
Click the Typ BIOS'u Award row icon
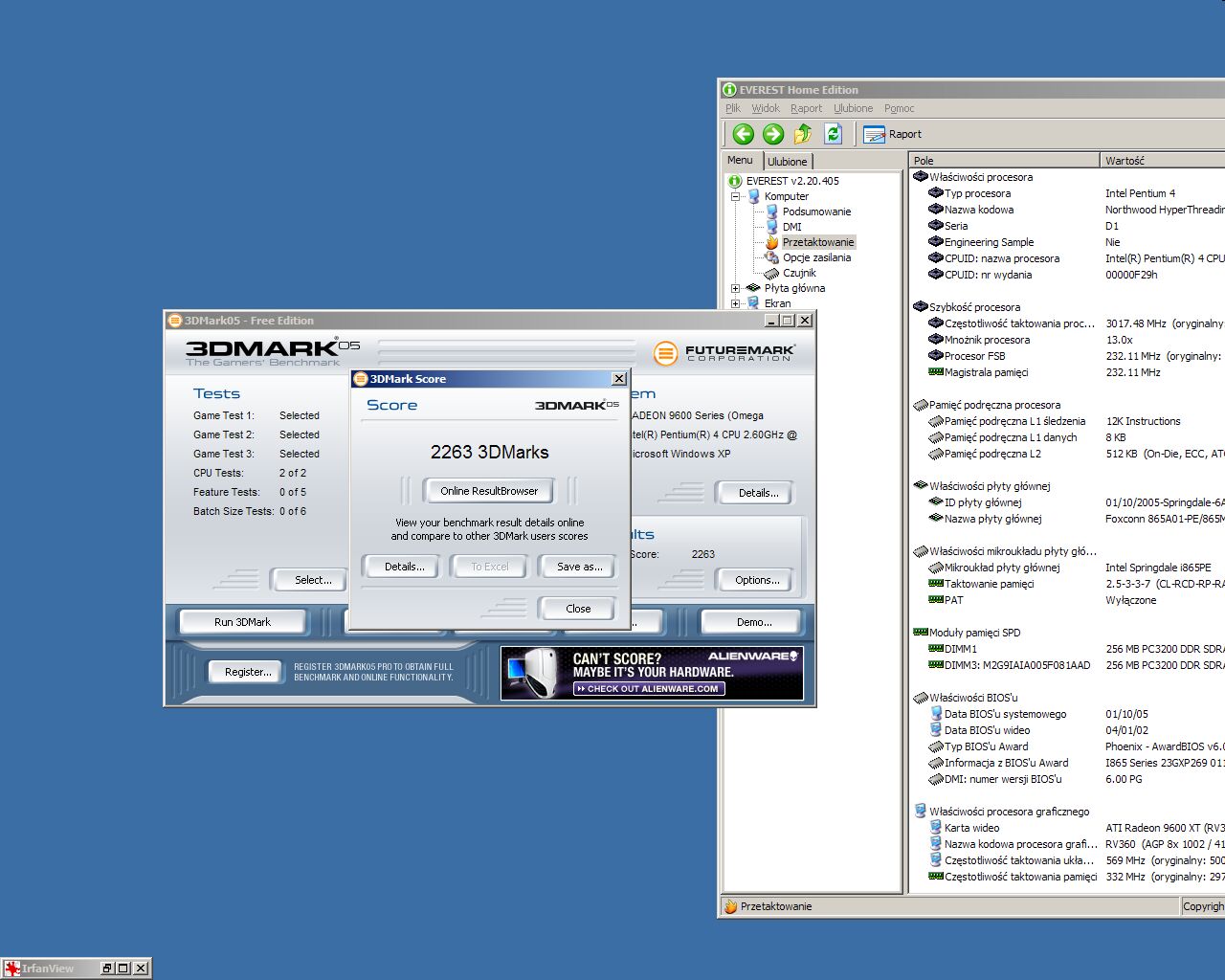(x=936, y=746)
